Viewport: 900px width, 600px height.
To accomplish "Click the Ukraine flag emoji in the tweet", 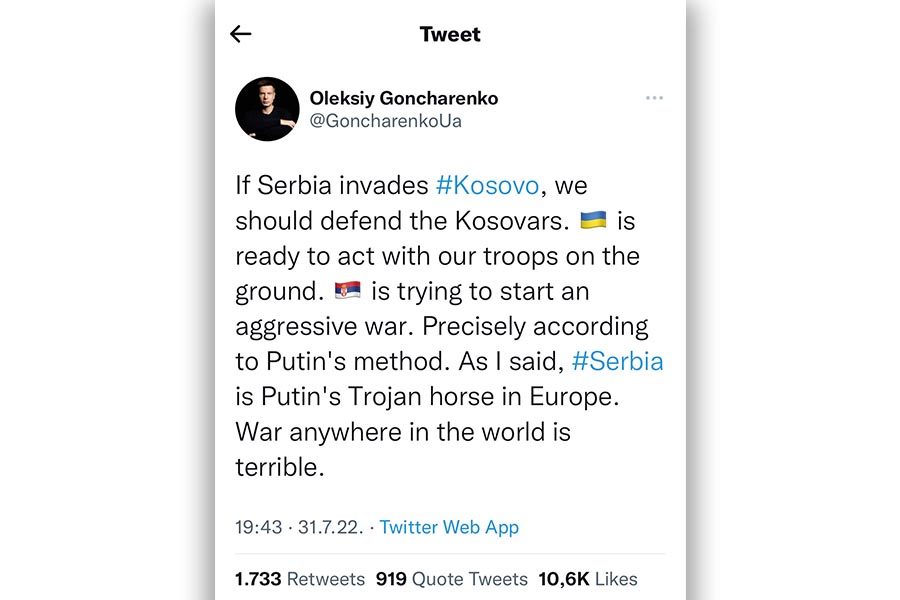I will pos(594,220).
